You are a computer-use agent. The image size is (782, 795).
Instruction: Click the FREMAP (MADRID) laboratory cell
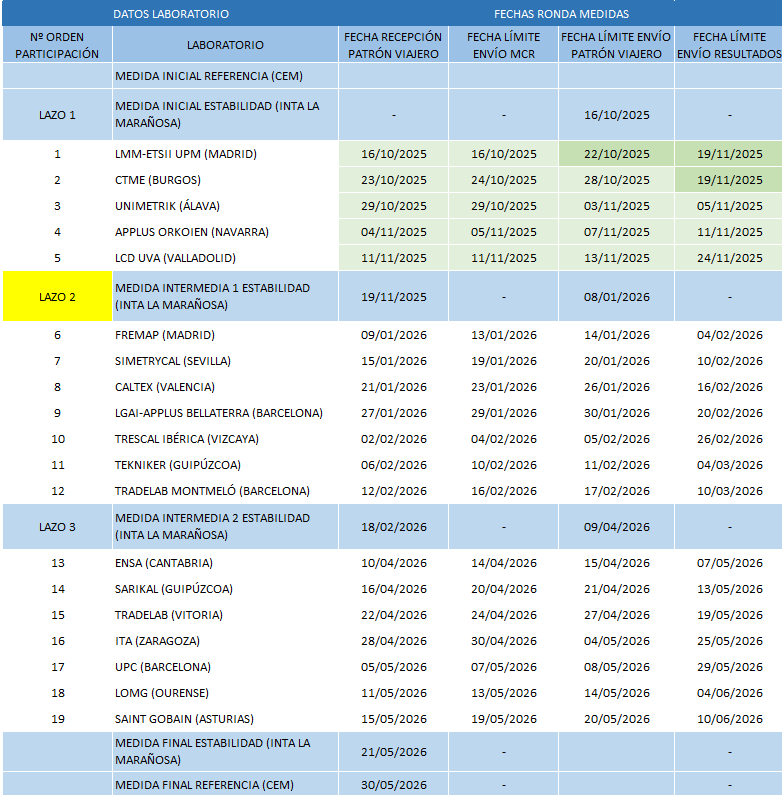[165, 335]
